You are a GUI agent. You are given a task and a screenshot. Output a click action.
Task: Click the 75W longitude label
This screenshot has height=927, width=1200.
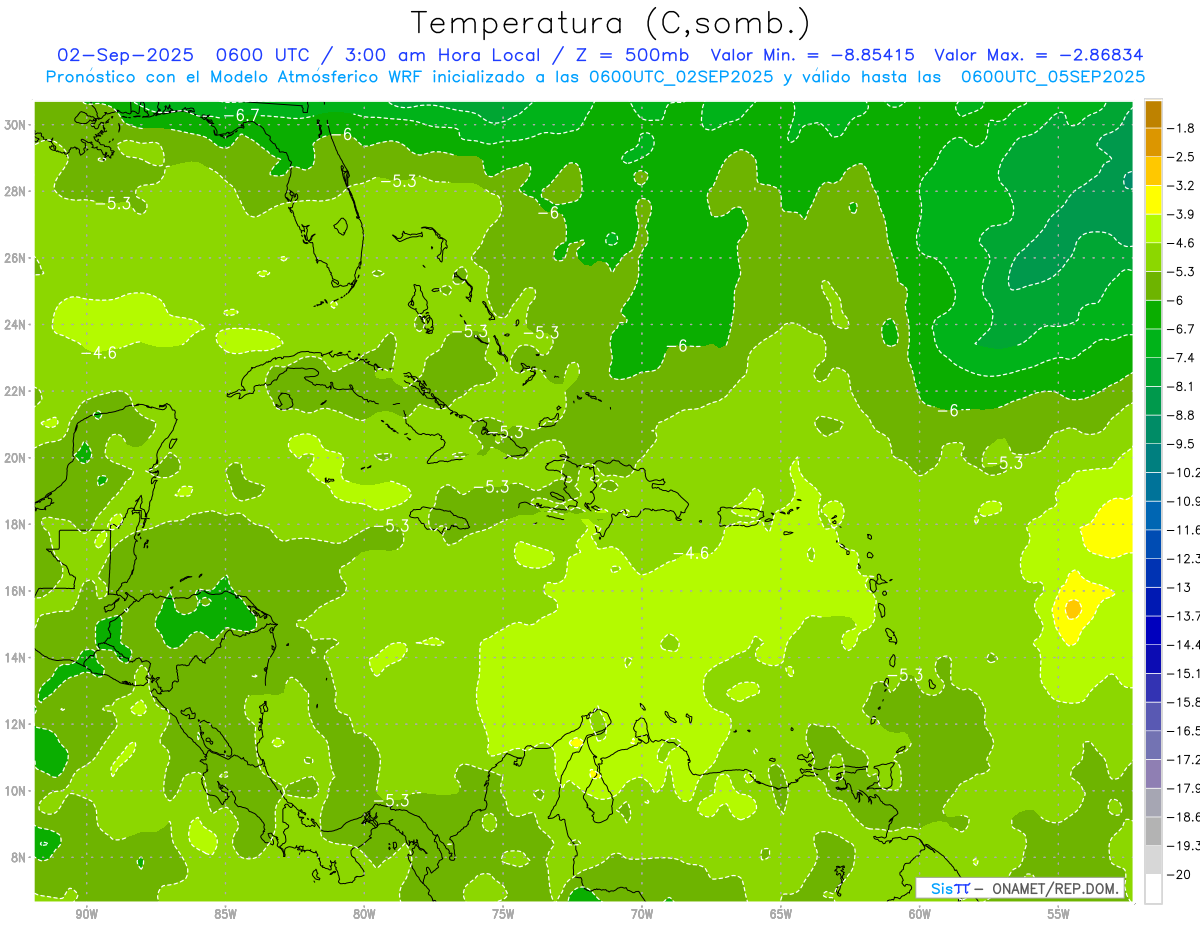[503, 914]
